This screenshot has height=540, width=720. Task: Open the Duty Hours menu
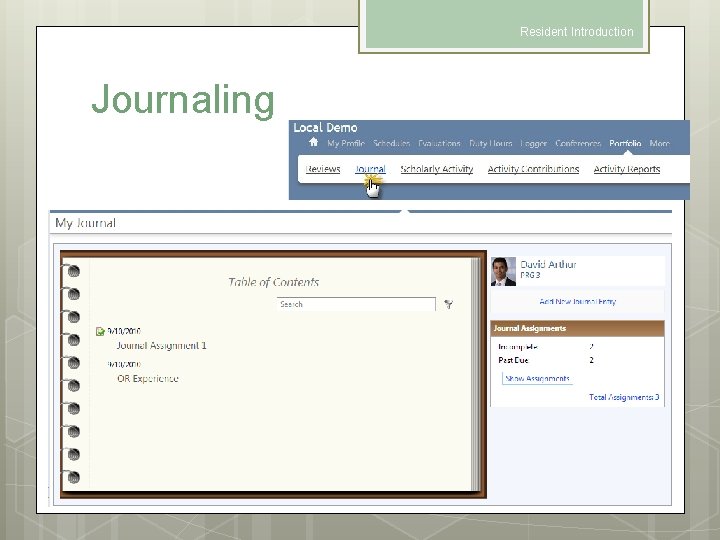[490, 143]
